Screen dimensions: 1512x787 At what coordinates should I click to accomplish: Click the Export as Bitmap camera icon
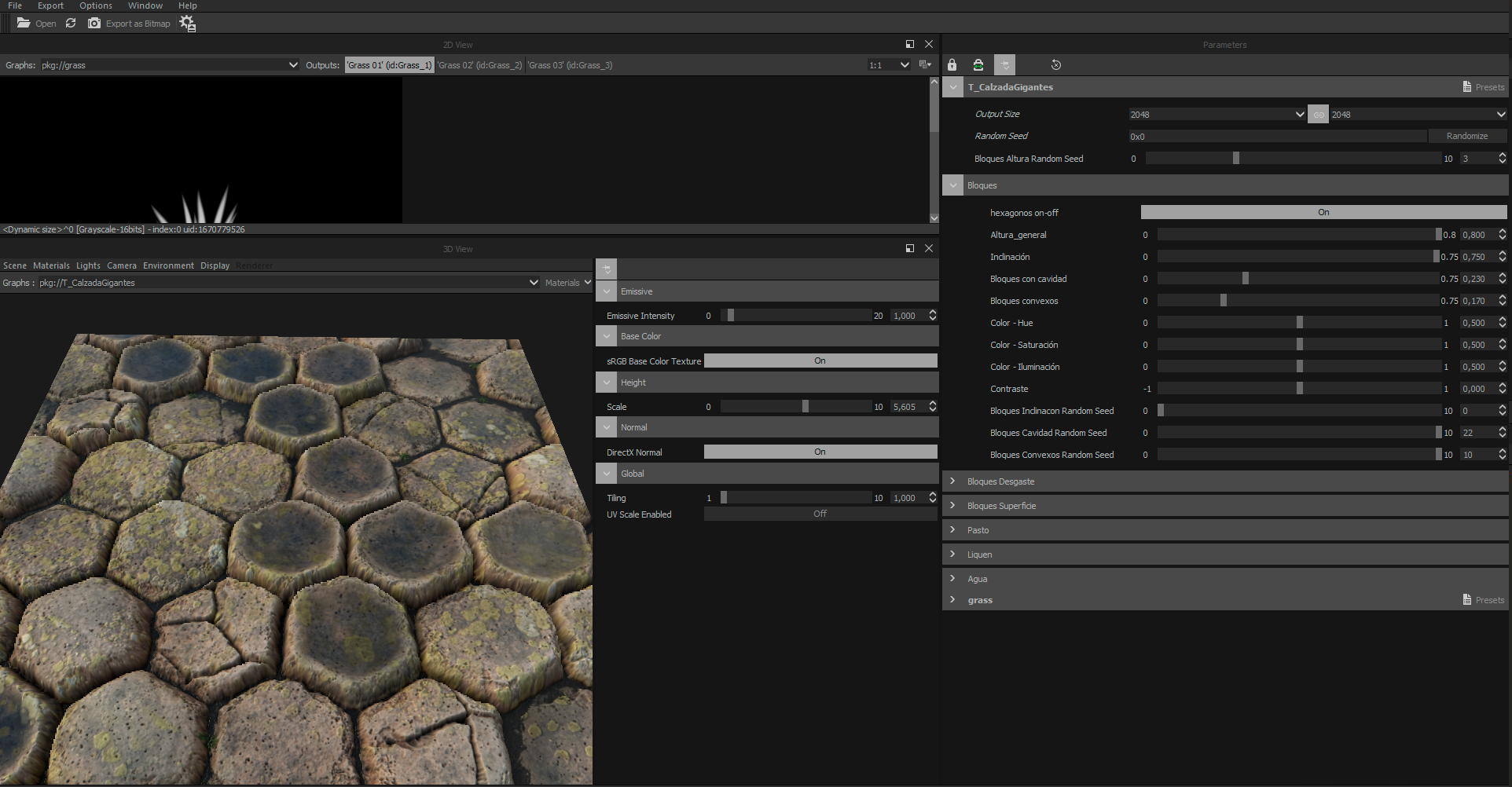coord(94,24)
